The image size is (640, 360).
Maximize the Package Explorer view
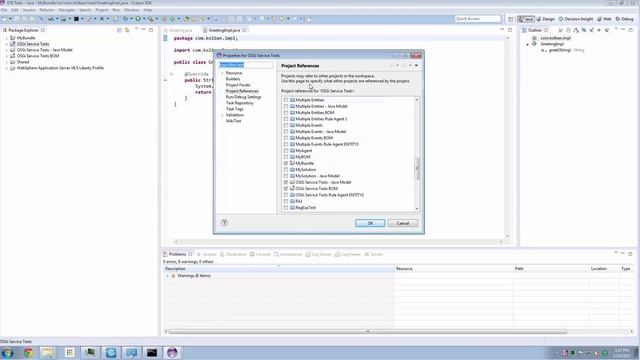click(151, 30)
